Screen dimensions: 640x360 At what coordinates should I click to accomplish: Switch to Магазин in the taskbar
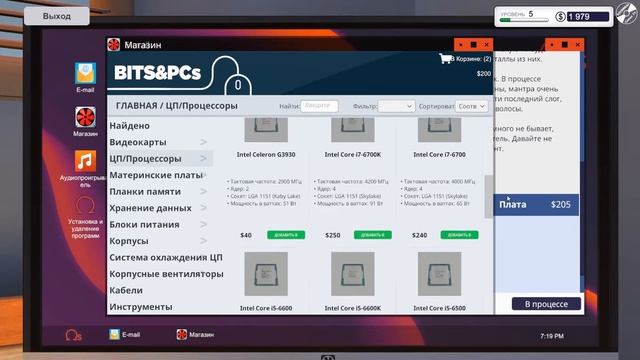coord(195,335)
